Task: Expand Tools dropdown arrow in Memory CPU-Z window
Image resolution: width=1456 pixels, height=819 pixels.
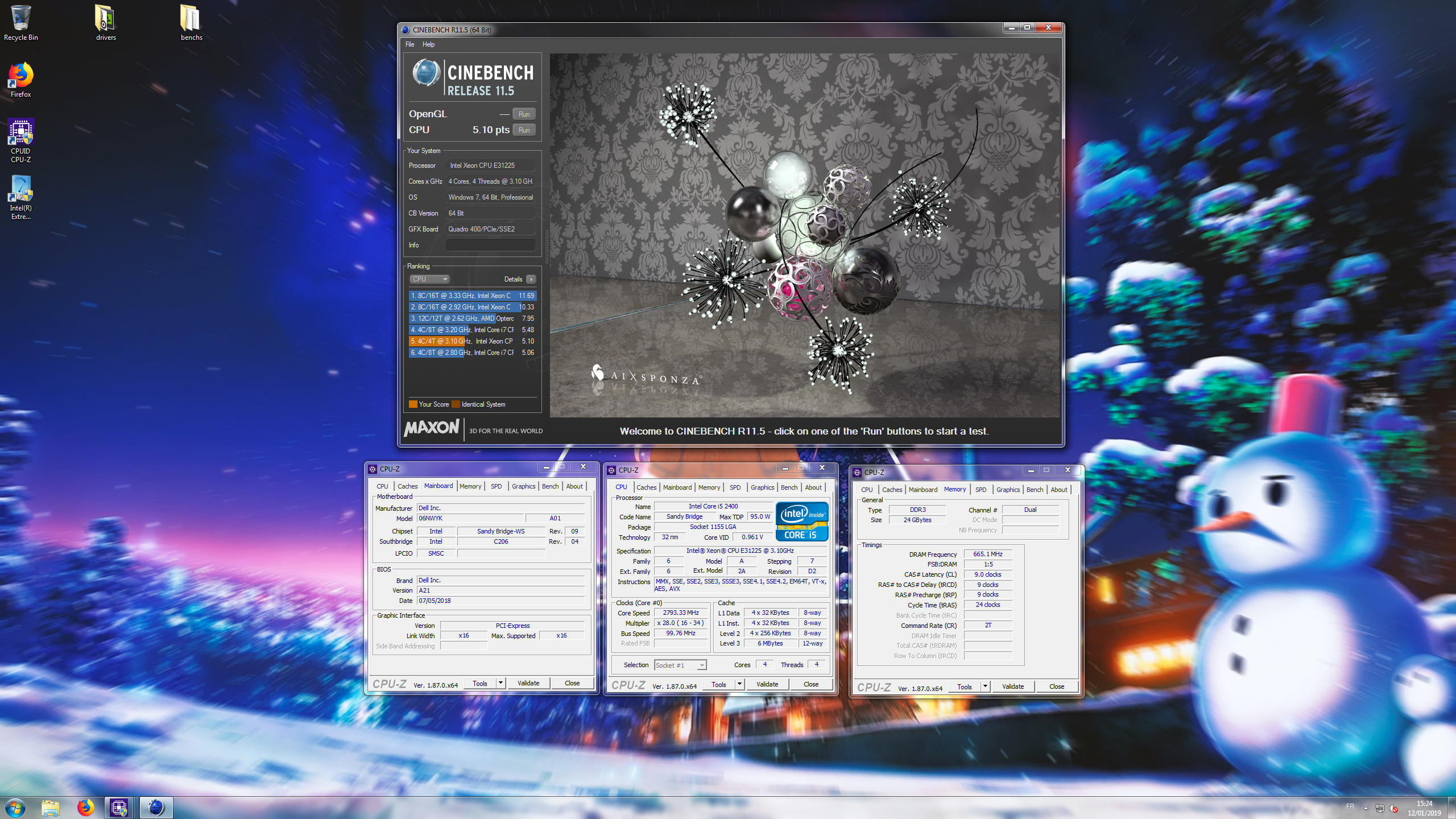Action: pyautogui.click(x=986, y=687)
